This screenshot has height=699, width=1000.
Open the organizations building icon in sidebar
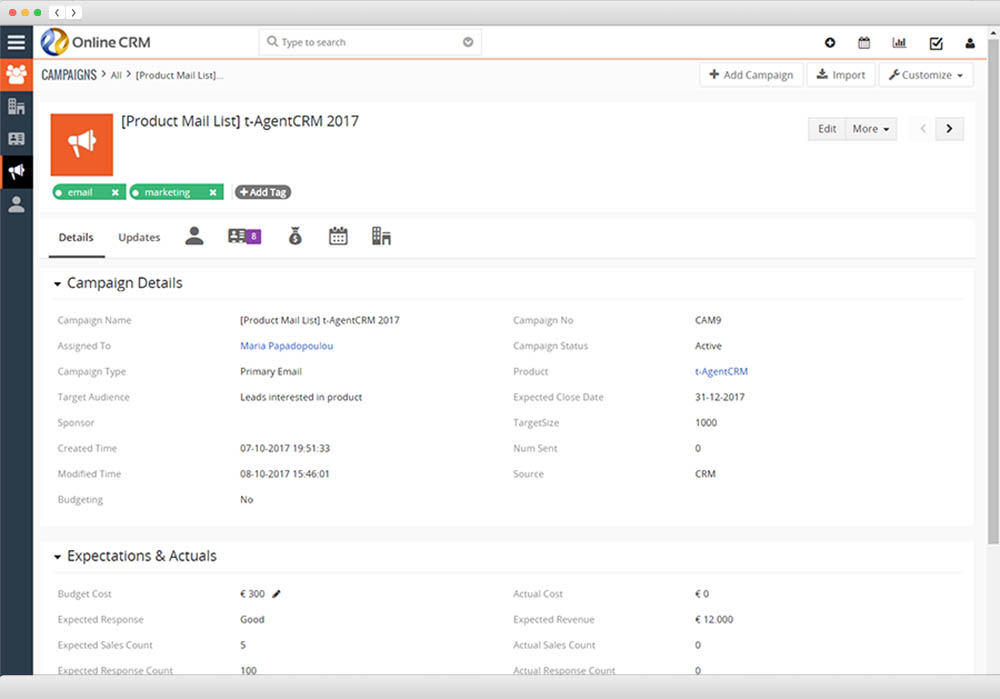[x=16, y=107]
